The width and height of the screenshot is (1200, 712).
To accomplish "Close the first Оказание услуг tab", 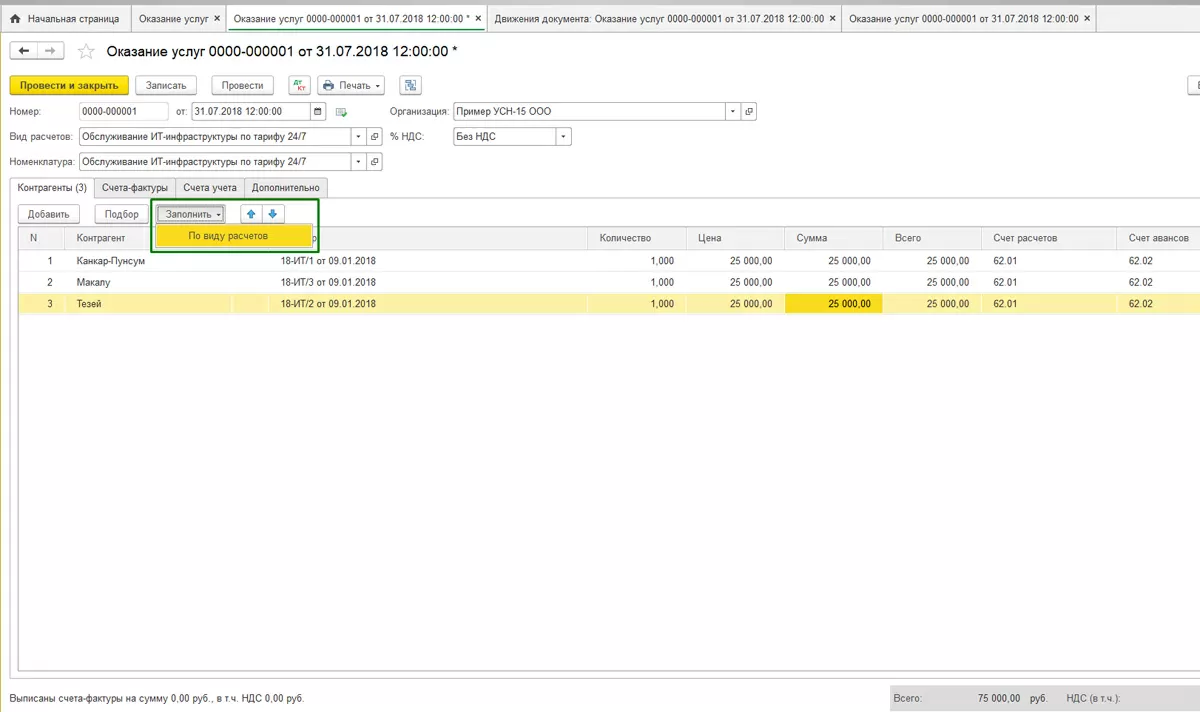I will 217,19.
